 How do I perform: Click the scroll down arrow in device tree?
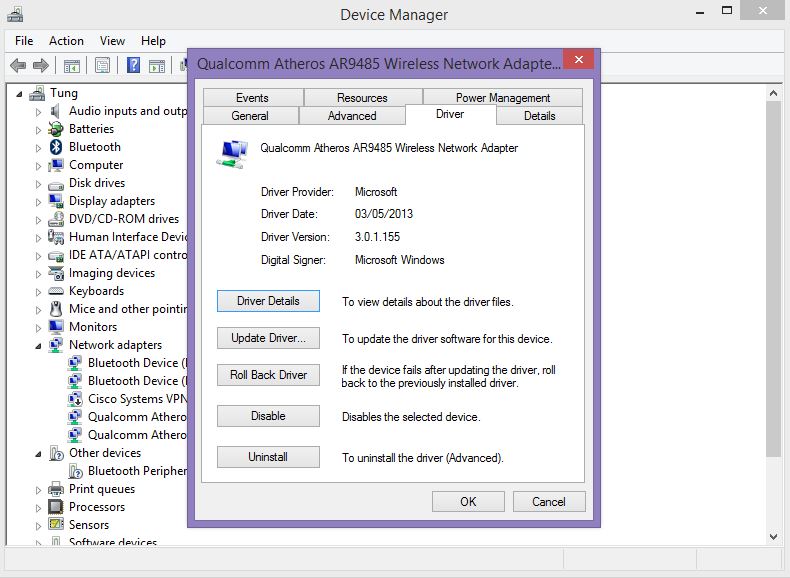click(773, 537)
